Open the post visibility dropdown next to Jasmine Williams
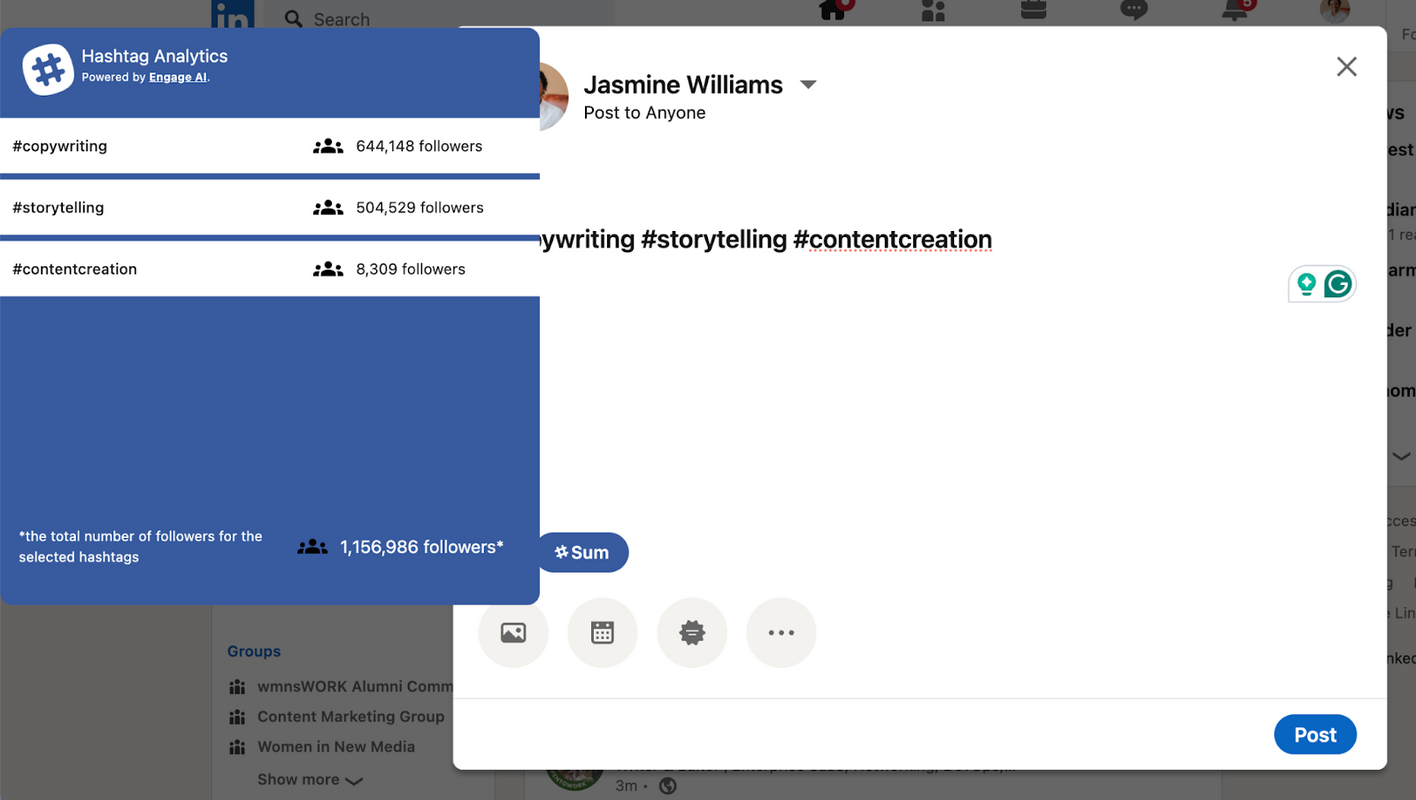Viewport: 1416px width, 800px height. pos(808,85)
